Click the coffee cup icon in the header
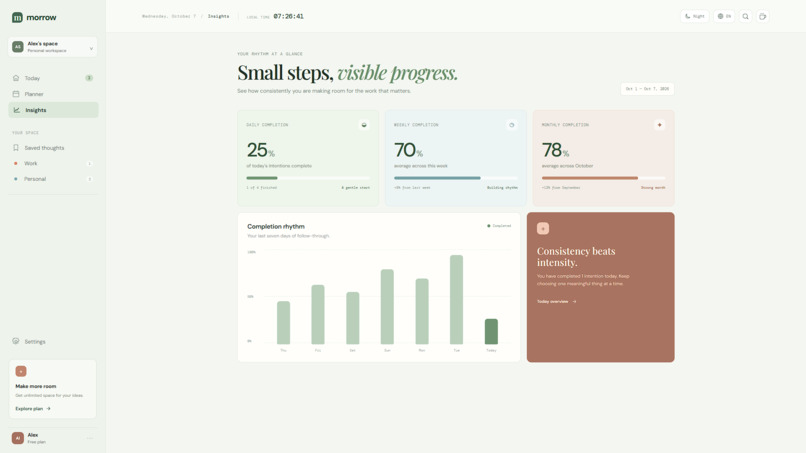The width and height of the screenshot is (806, 453). pyautogui.click(x=763, y=16)
